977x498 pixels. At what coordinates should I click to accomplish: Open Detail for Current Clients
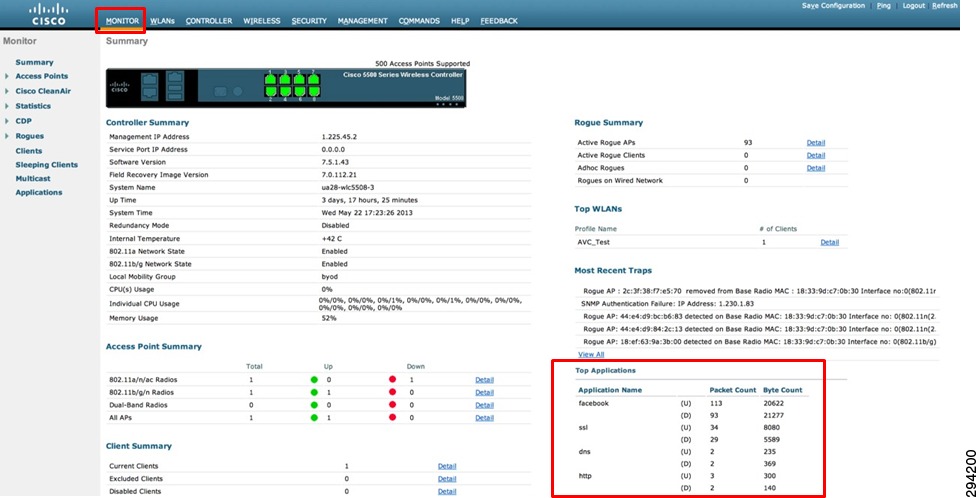click(447, 466)
